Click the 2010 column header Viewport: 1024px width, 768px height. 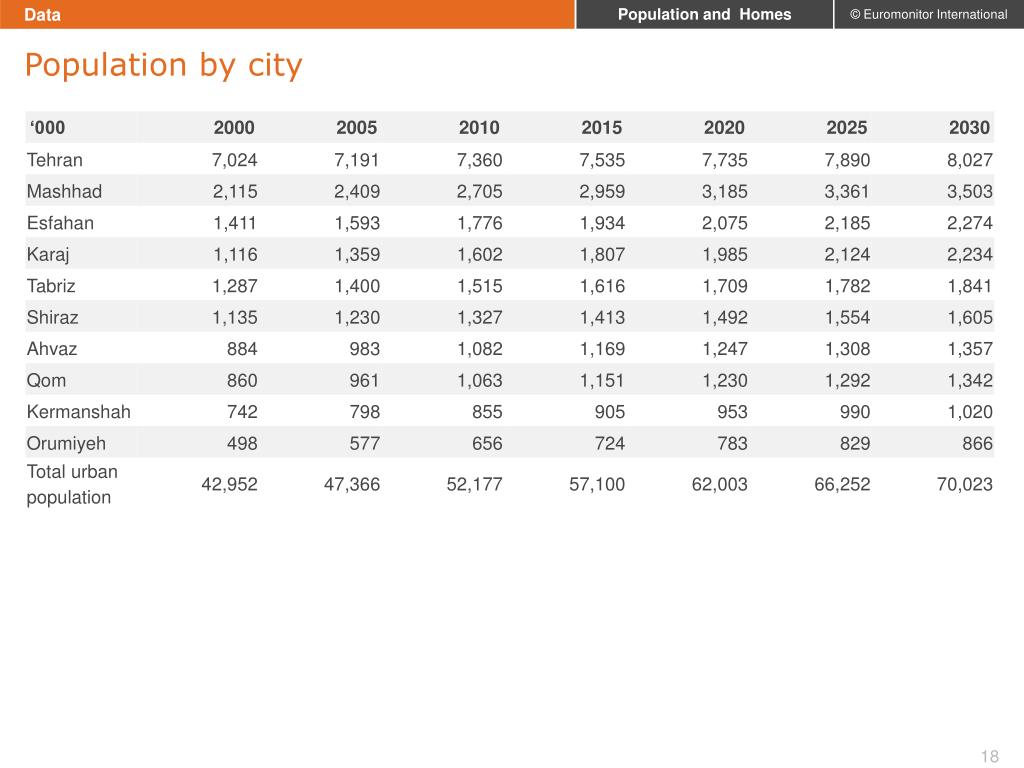(479, 127)
